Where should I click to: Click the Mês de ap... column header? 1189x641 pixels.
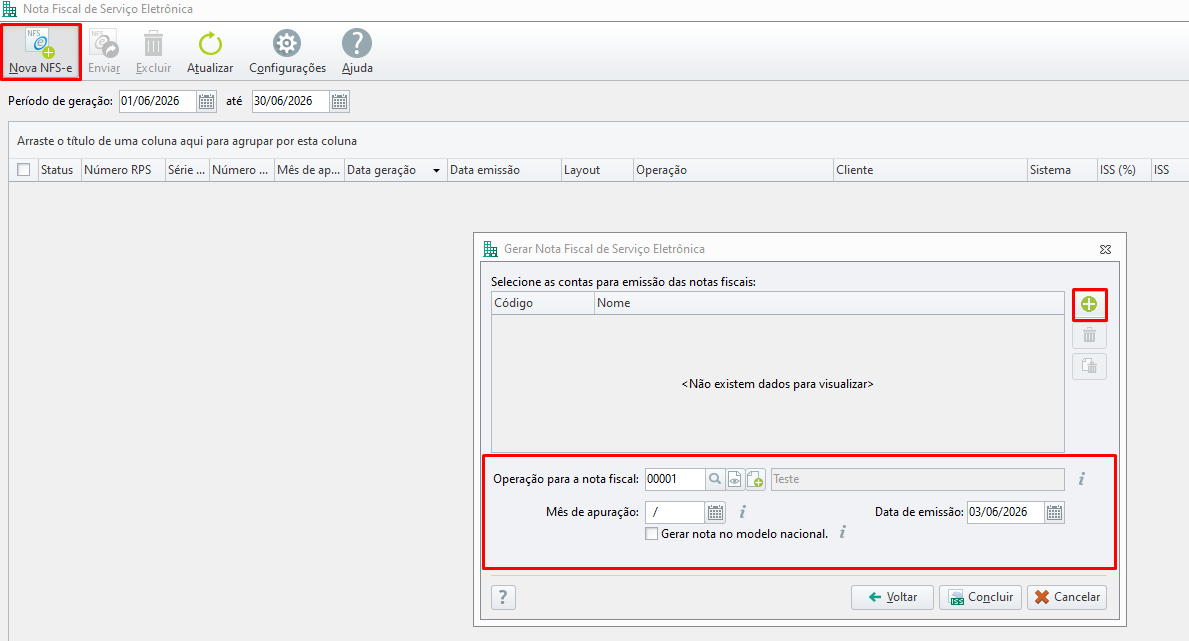click(x=309, y=170)
